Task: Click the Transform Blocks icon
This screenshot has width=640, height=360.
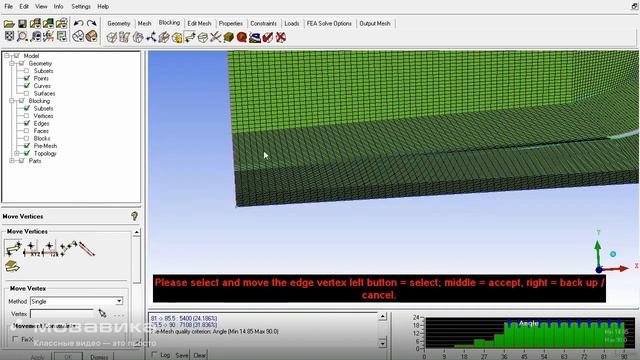Action: tap(203, 38)
